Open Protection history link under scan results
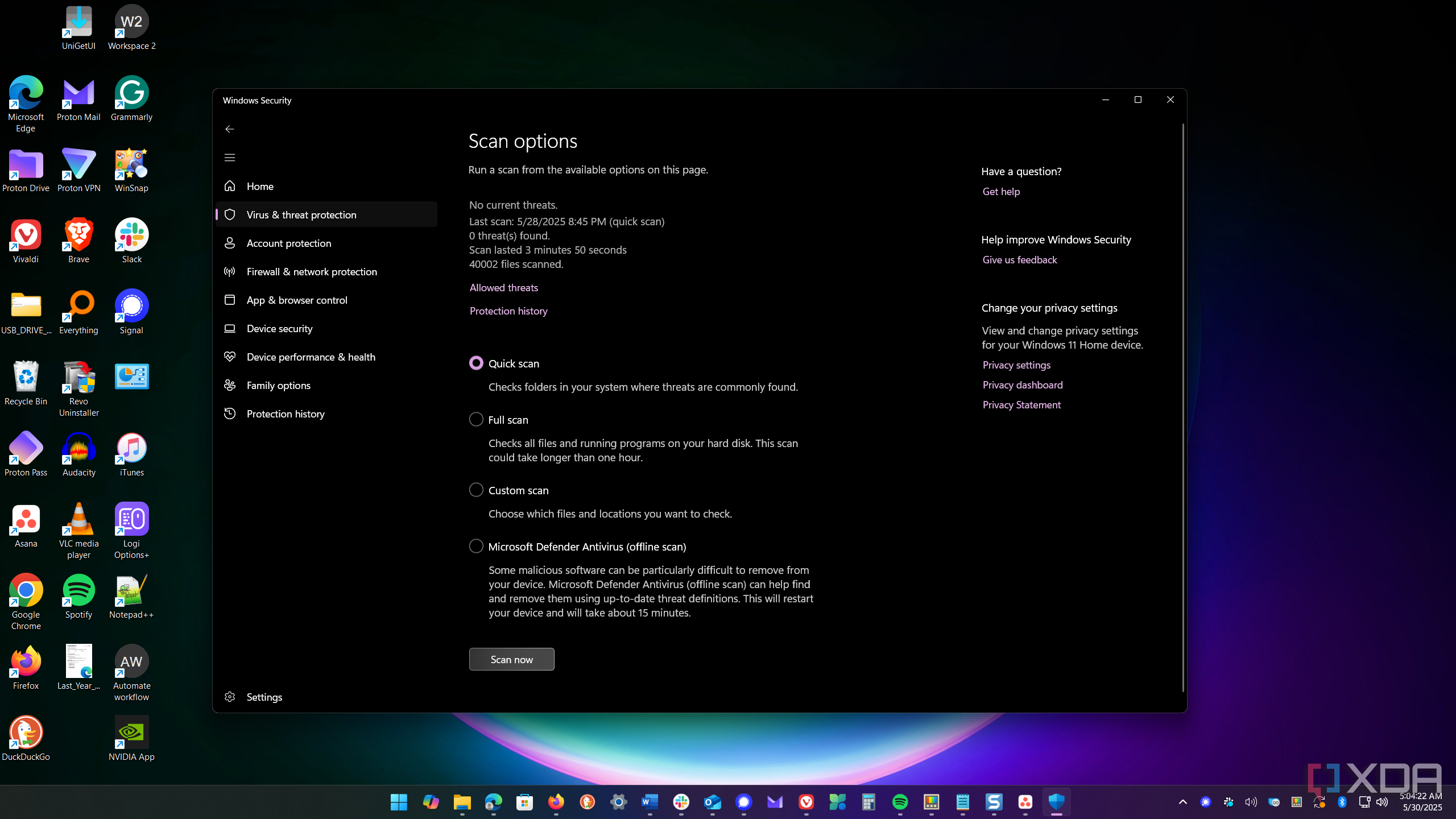 [508, 311]
